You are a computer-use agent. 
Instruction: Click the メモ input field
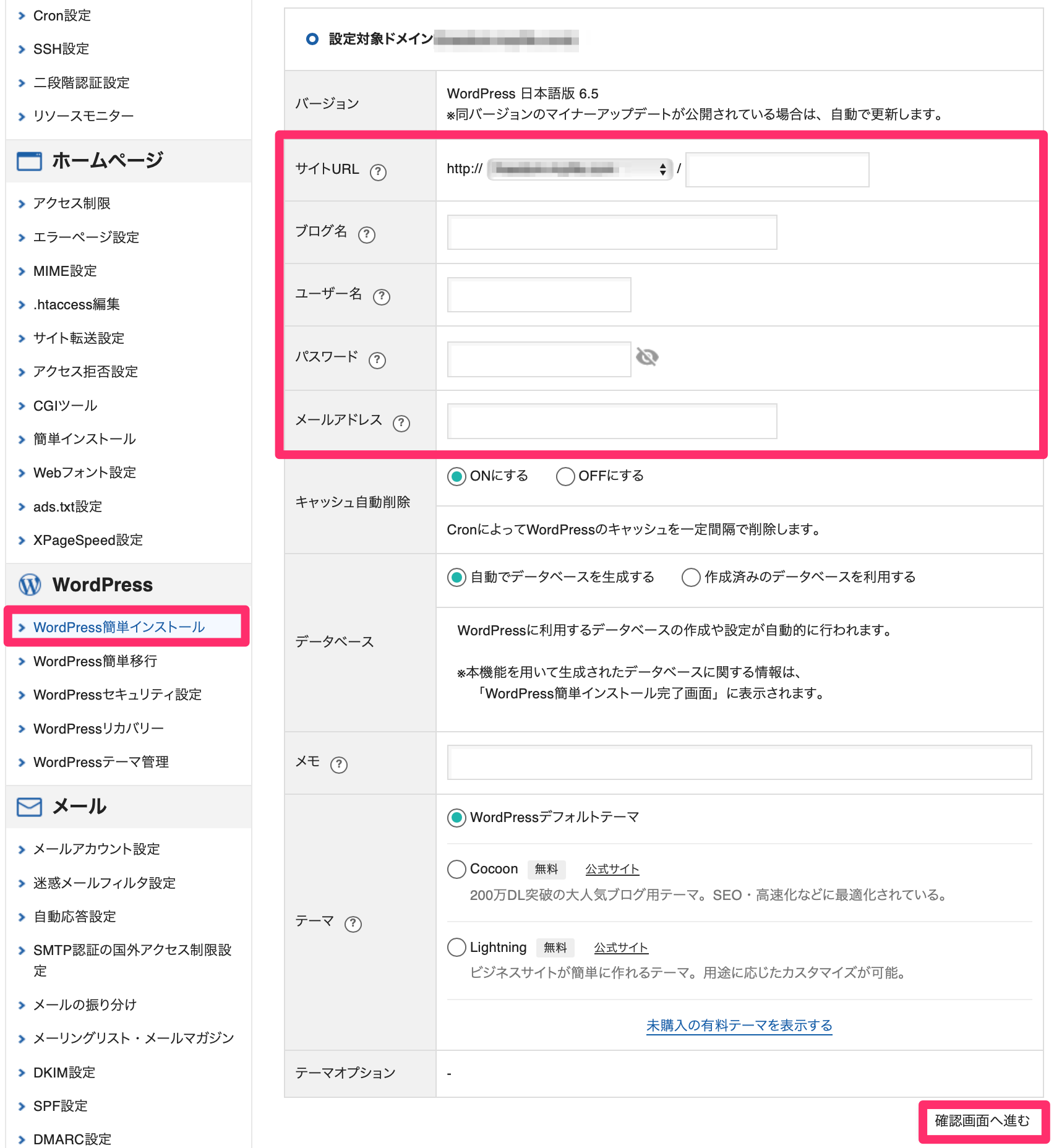tap(739, 763)
